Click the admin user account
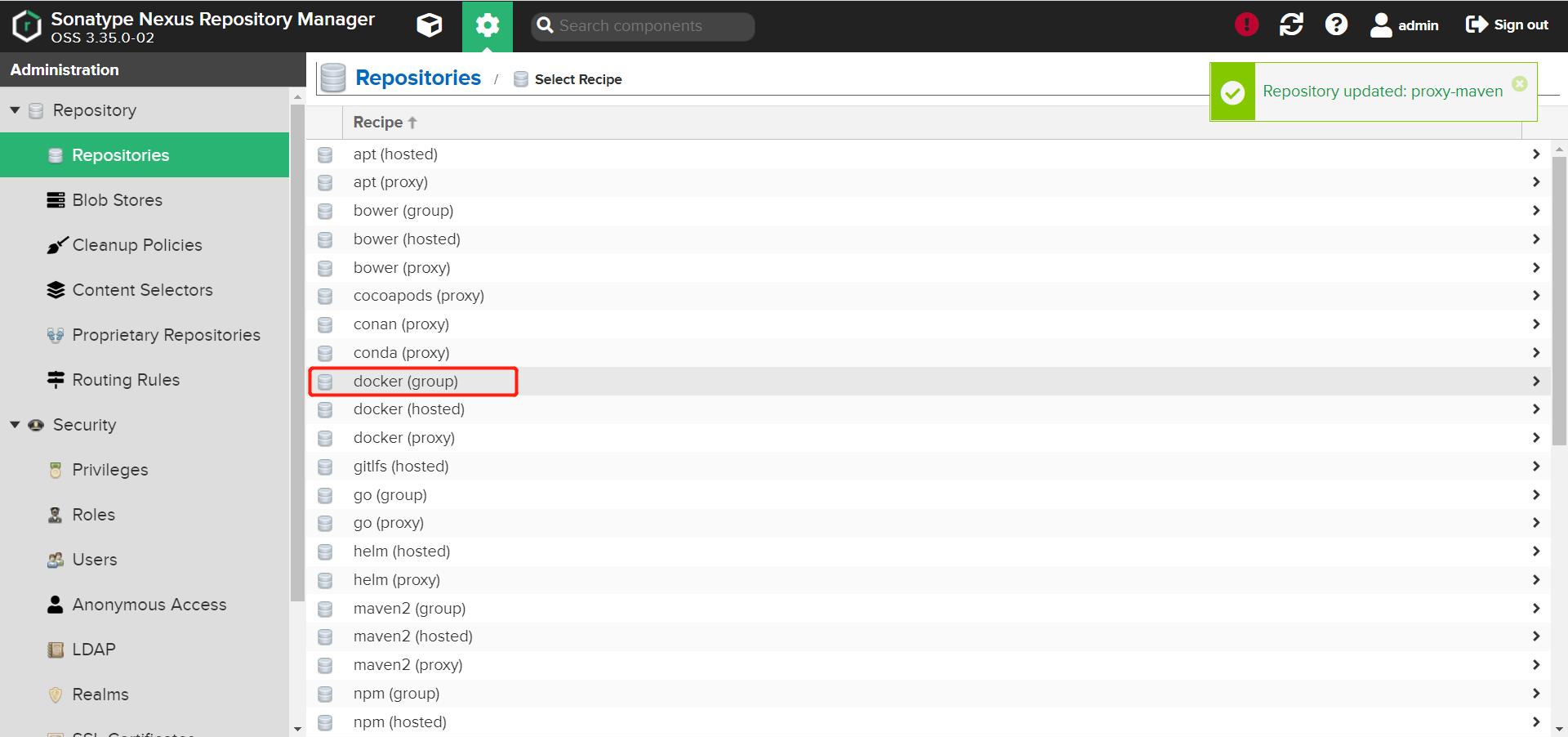Image resolution: width=1568 pixels, height=737 pixels. click(1404, 25)
